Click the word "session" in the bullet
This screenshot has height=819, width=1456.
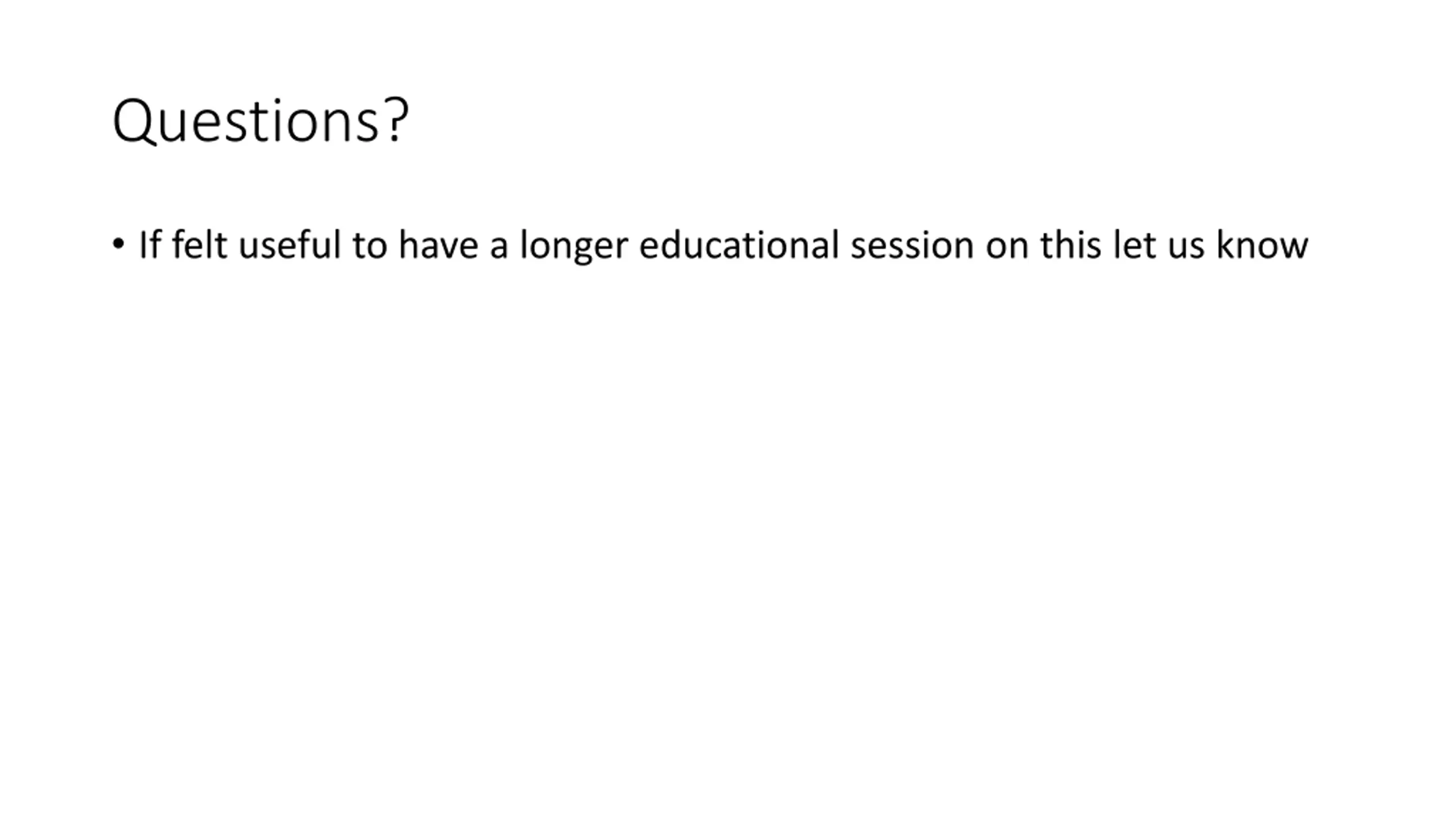coord(912,246)
